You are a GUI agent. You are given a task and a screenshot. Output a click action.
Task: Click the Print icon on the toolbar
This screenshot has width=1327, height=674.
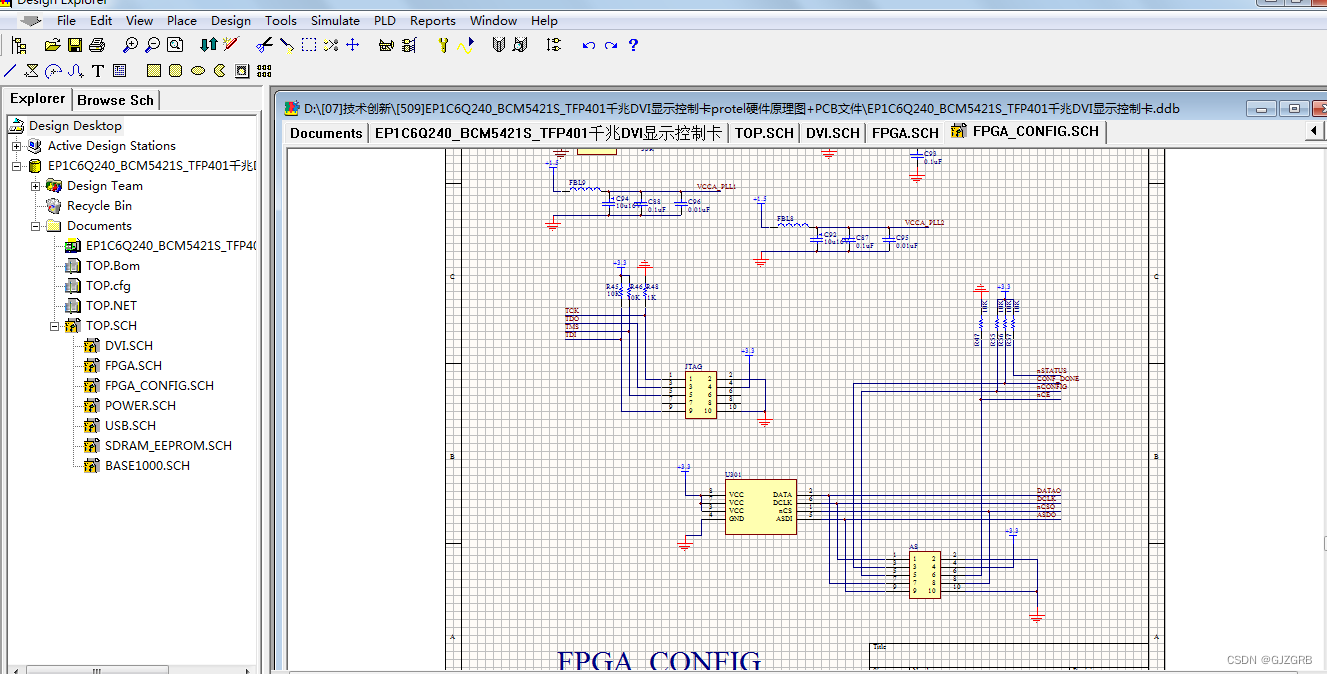click(96, 44)
